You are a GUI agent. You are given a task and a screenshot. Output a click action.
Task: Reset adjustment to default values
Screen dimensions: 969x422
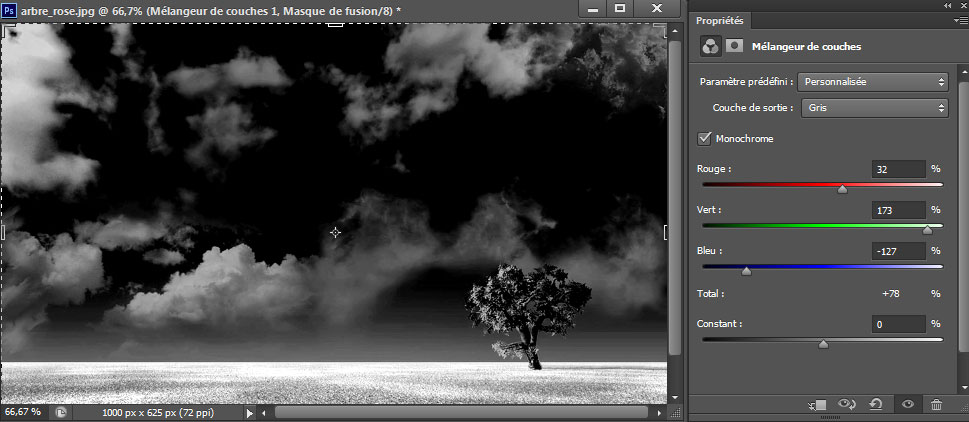tap(876, 404)
